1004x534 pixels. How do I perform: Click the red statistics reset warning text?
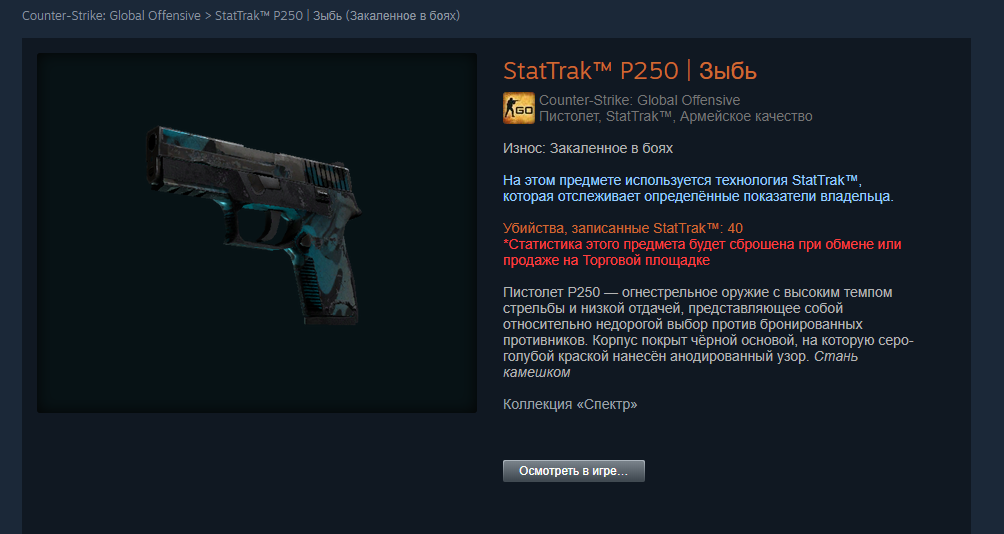click(702, 252)
